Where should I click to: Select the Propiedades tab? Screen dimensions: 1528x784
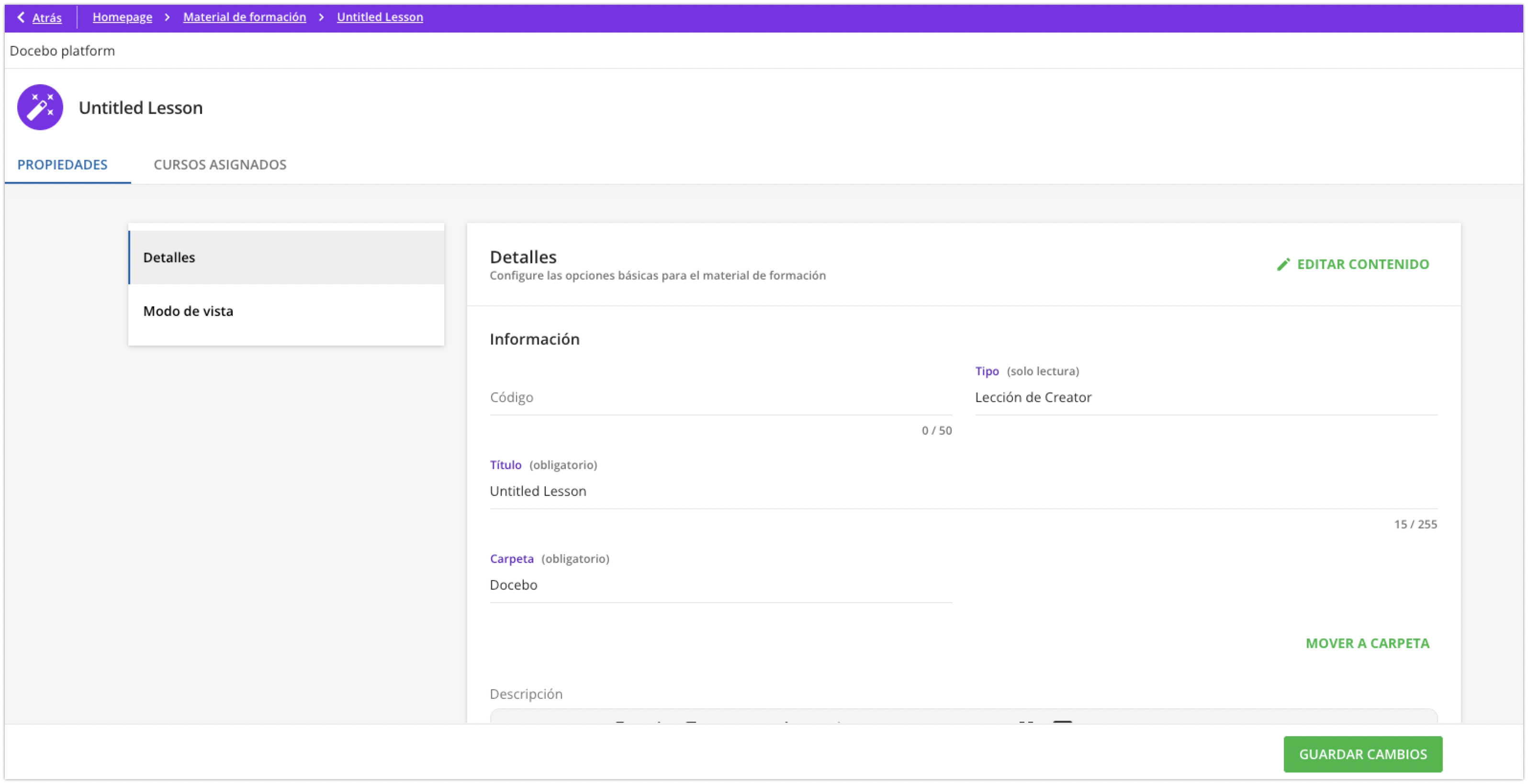click(x=62, y=164)
